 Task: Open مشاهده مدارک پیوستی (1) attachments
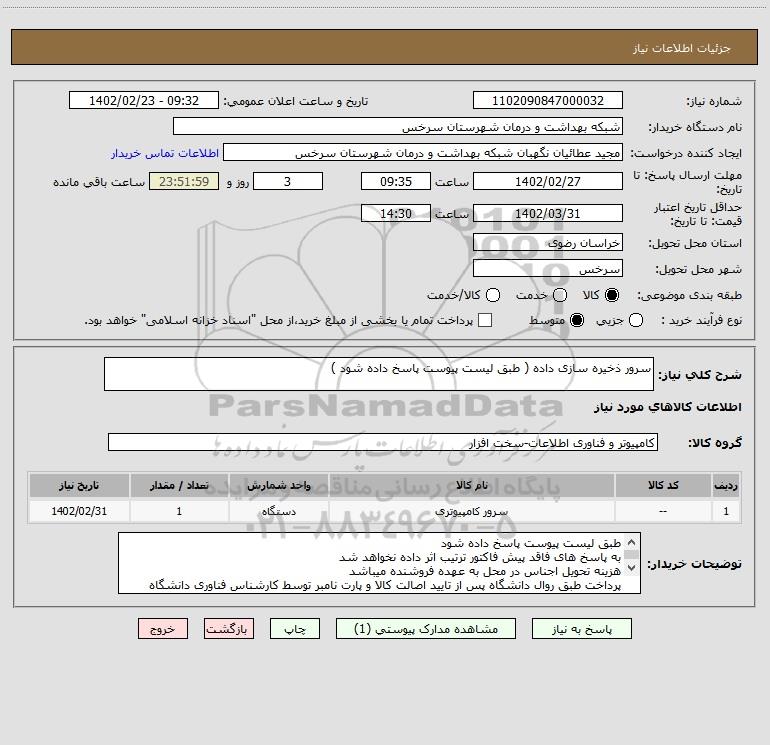click(426, 629)
